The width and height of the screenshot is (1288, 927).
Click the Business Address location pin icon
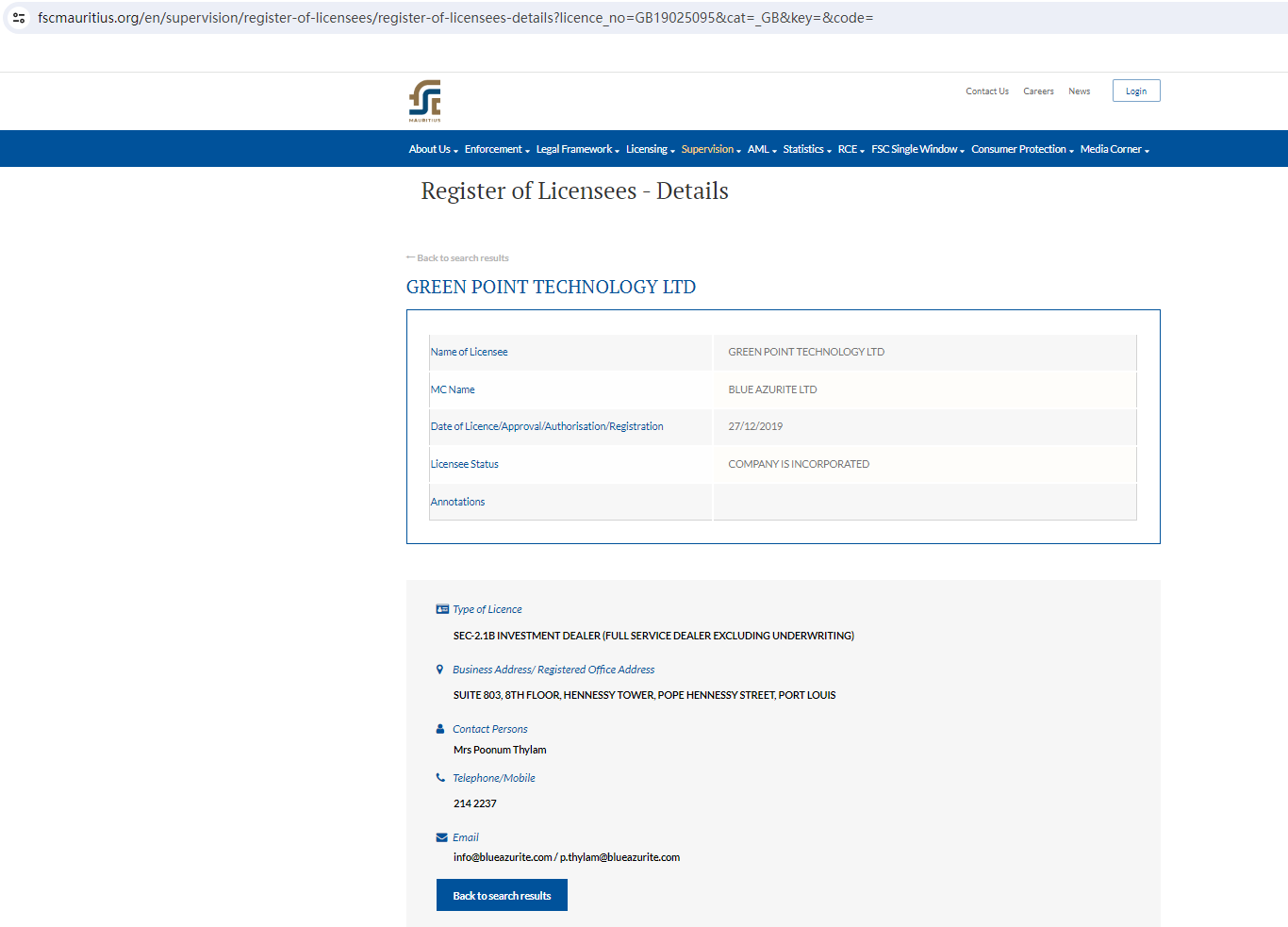(439, 670)
